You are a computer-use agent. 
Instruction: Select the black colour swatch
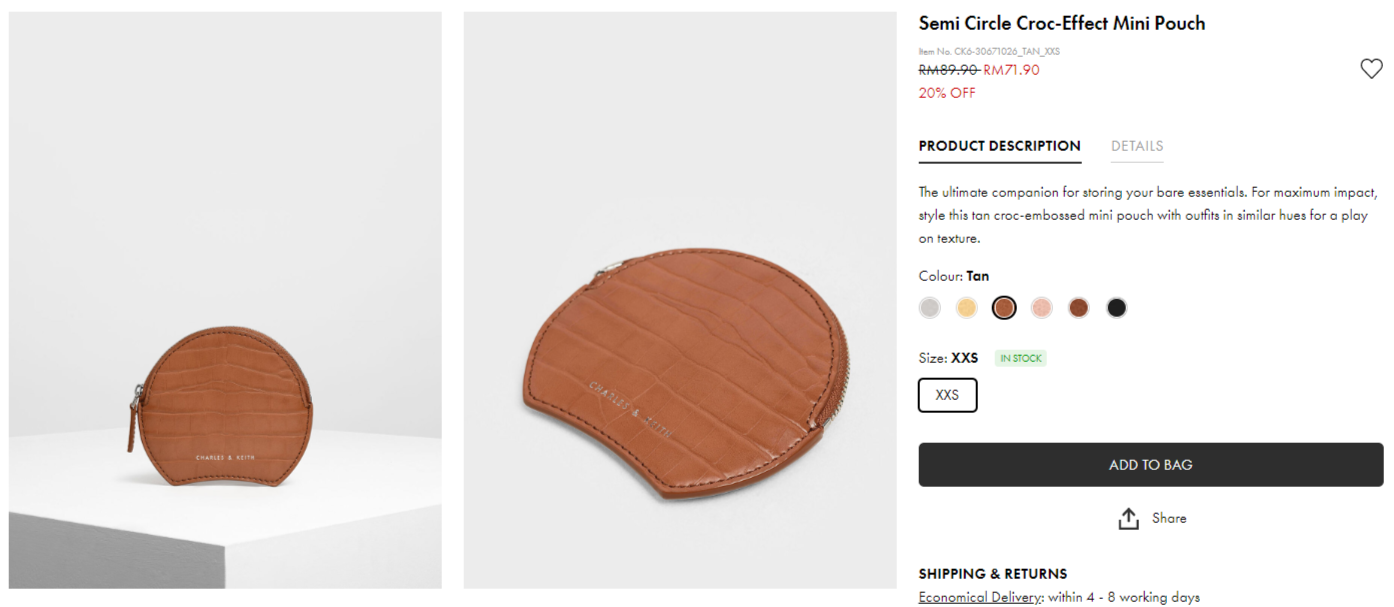click(x=1116, y=308)
